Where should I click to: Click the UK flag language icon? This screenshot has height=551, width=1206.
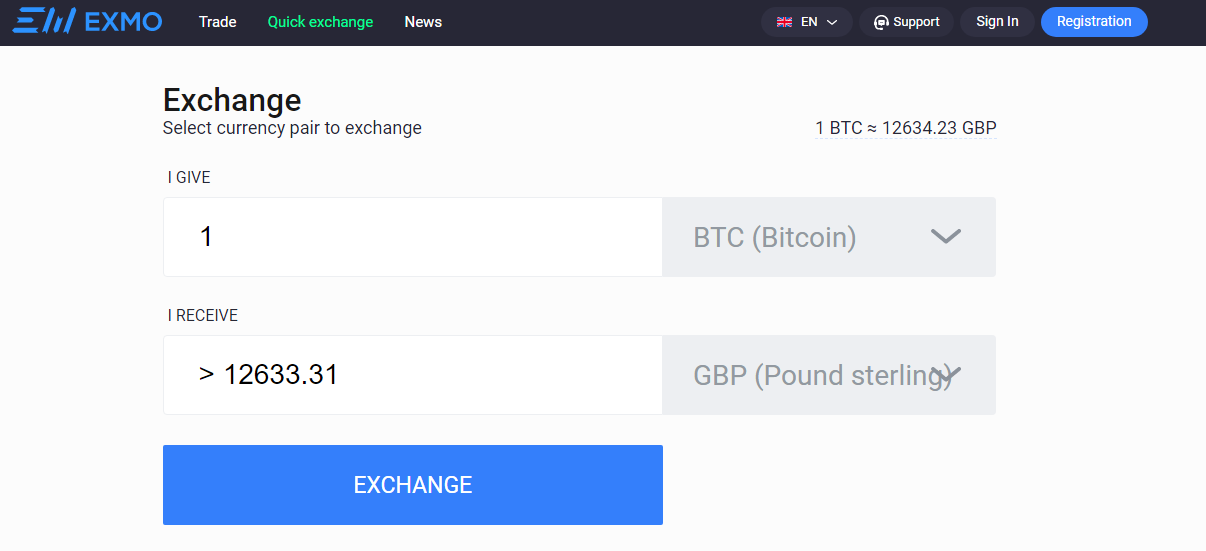point(785,22)
